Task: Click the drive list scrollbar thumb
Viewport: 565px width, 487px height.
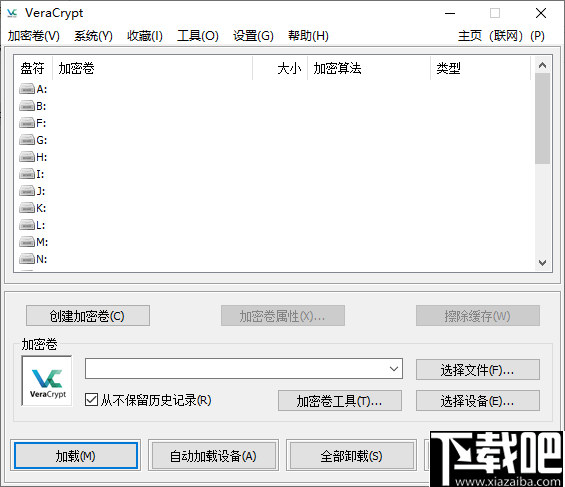Action: (542, 119)
